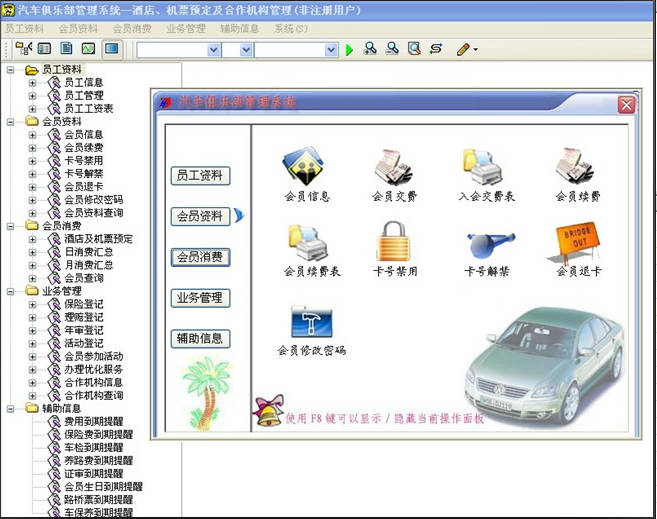Open the 业务管理 menu
Screen dimensions: 657x519
pyautogui.click(x=186, y=28)
